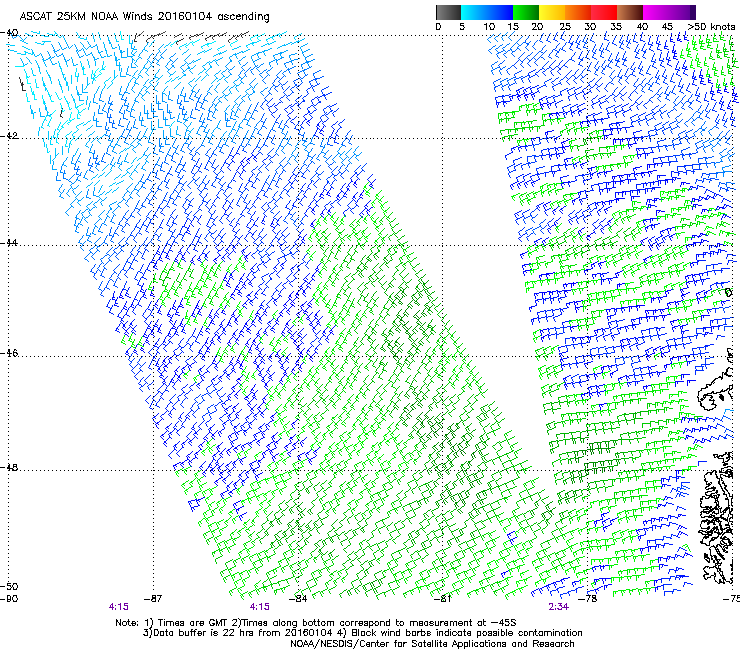This screenshot has width=740, height=650.
Task: Click the -50 latitude axis label
Action: [x=9, y=587]
